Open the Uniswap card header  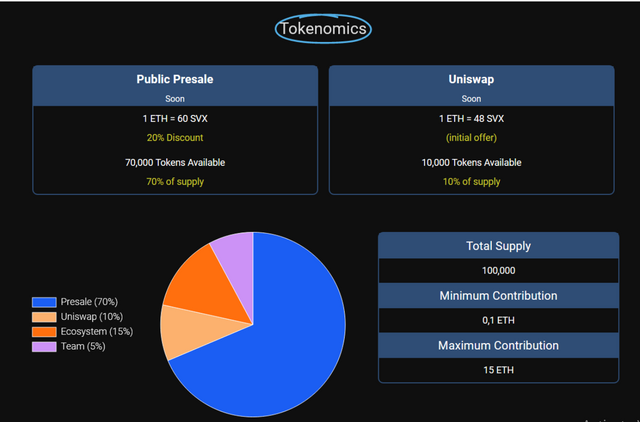(x=471, y=86)
